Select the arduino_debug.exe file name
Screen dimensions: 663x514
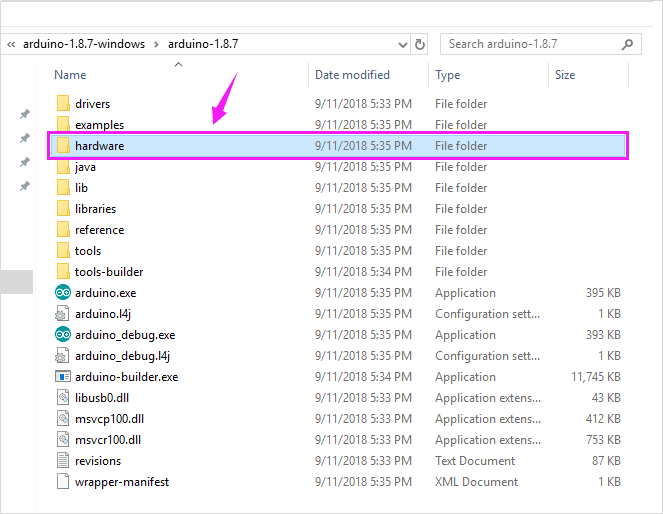click(125, 335)
